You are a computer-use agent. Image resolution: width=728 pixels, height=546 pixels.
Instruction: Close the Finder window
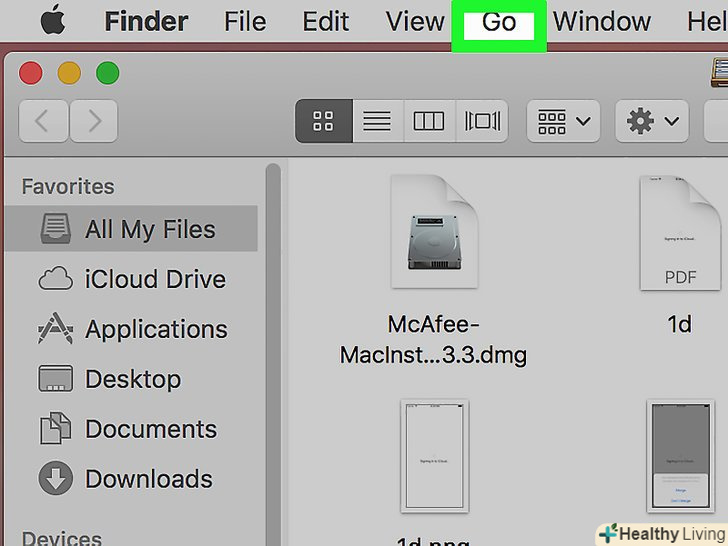(x=31, y=73)
